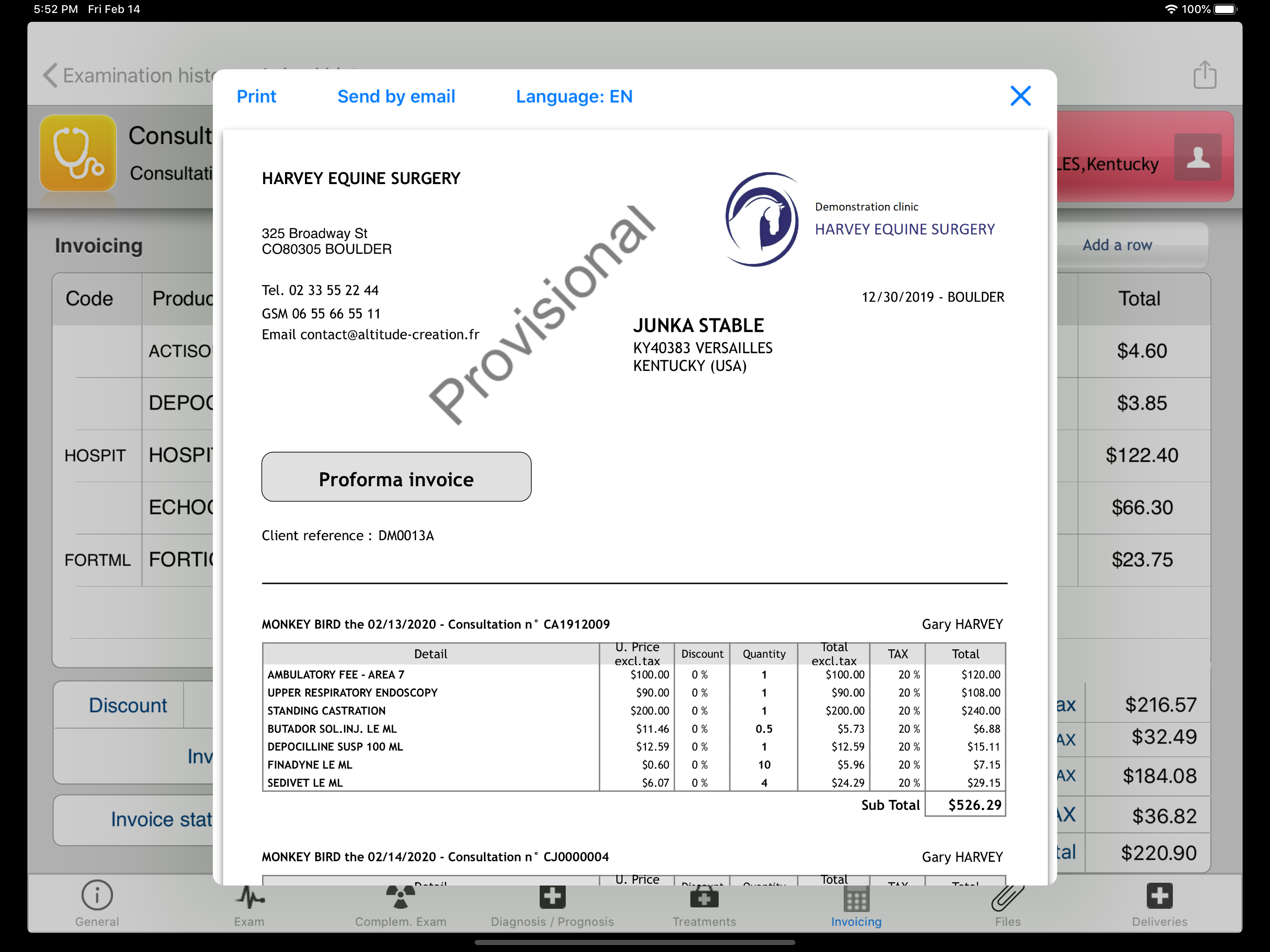This screenshot has height=952, width=1270.
Task: Tap the $3.85 total cell
Action: (1142, 403)
